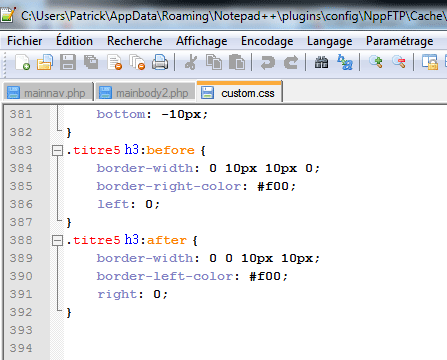The width and height of the screenshot is (447, 360).
Task: Open the Encodage menu
Action: point(267,41)
